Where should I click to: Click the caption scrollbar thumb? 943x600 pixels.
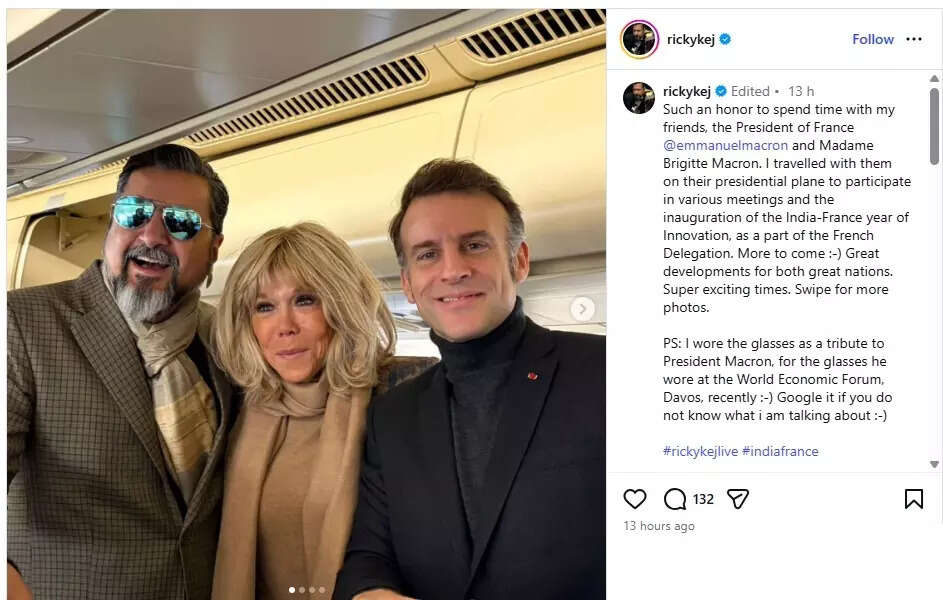click(935, 125)
